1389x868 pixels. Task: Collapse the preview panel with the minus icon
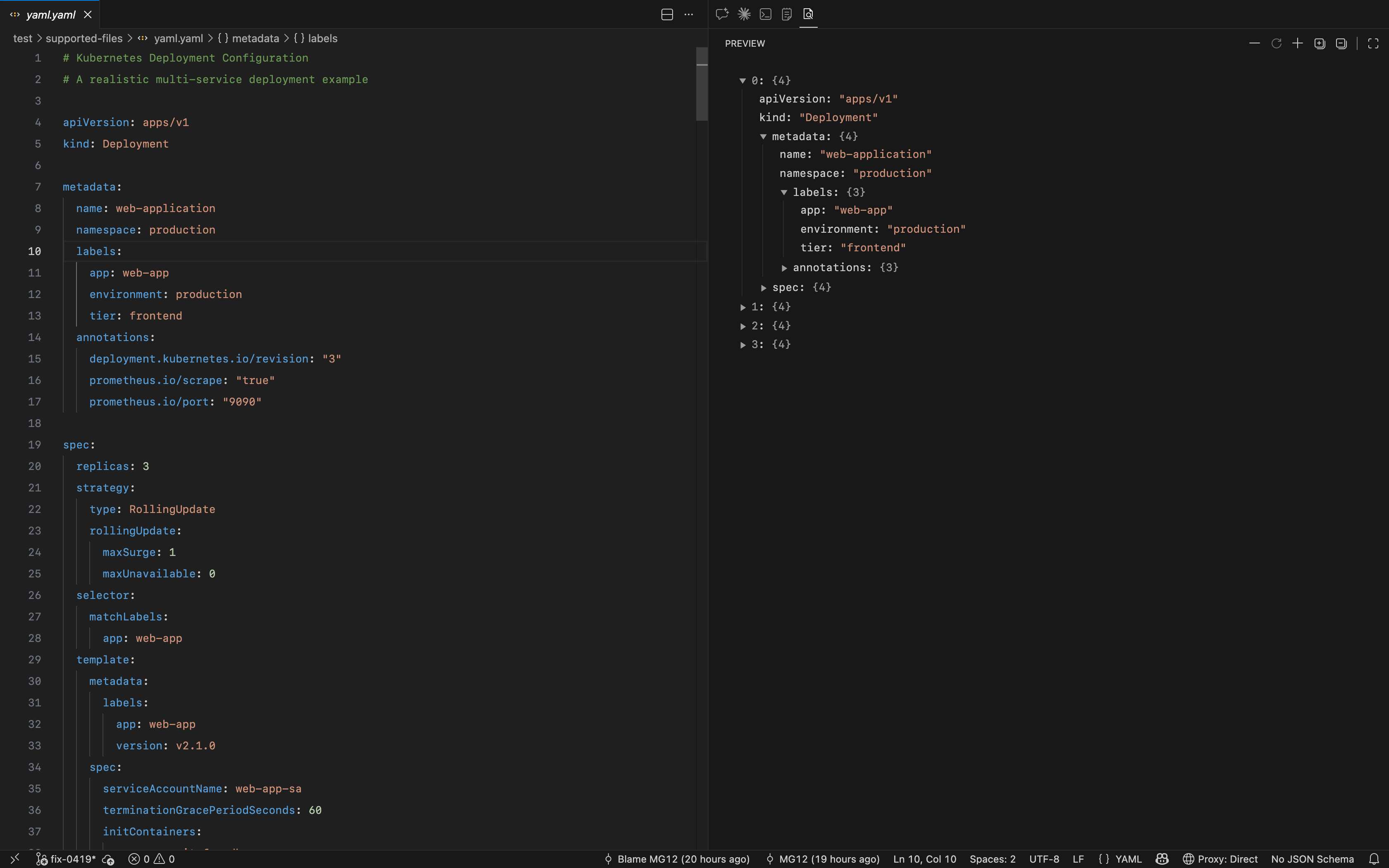pos(1254,43)
